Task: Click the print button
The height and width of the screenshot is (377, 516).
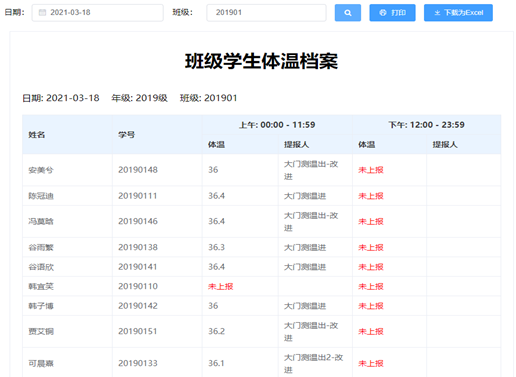Action: pos(392,13)
